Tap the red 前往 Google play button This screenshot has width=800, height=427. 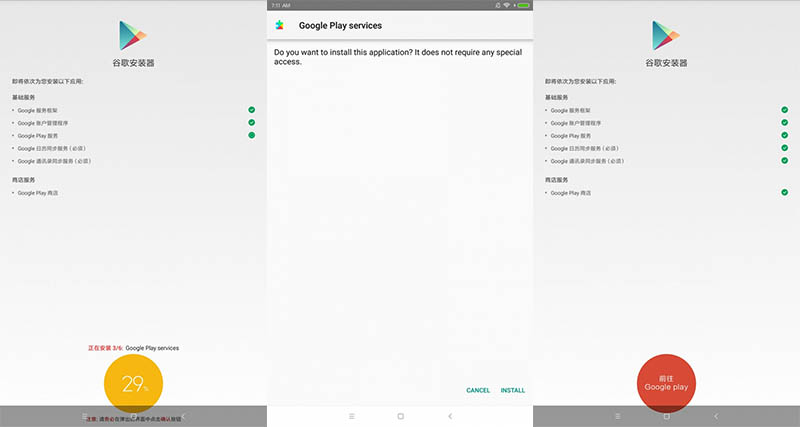coord(666,383)
